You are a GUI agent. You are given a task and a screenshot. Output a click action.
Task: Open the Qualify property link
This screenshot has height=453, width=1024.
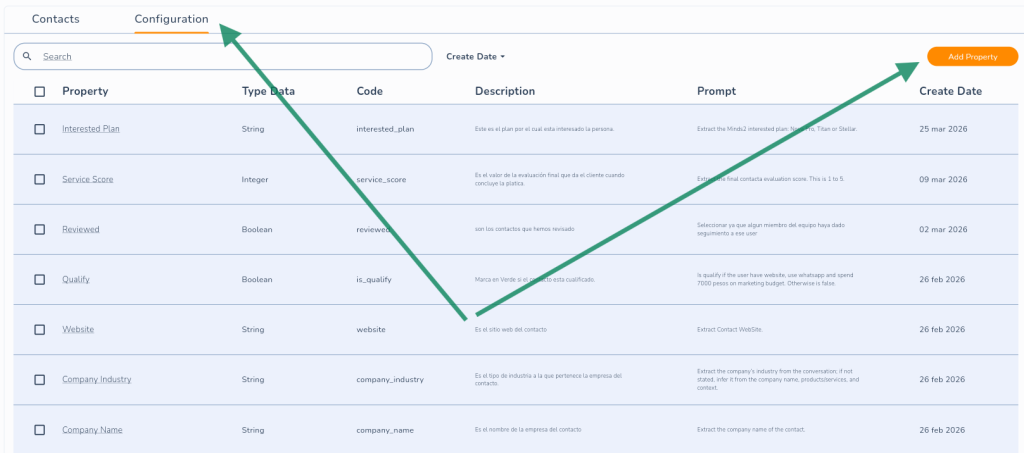76,279
